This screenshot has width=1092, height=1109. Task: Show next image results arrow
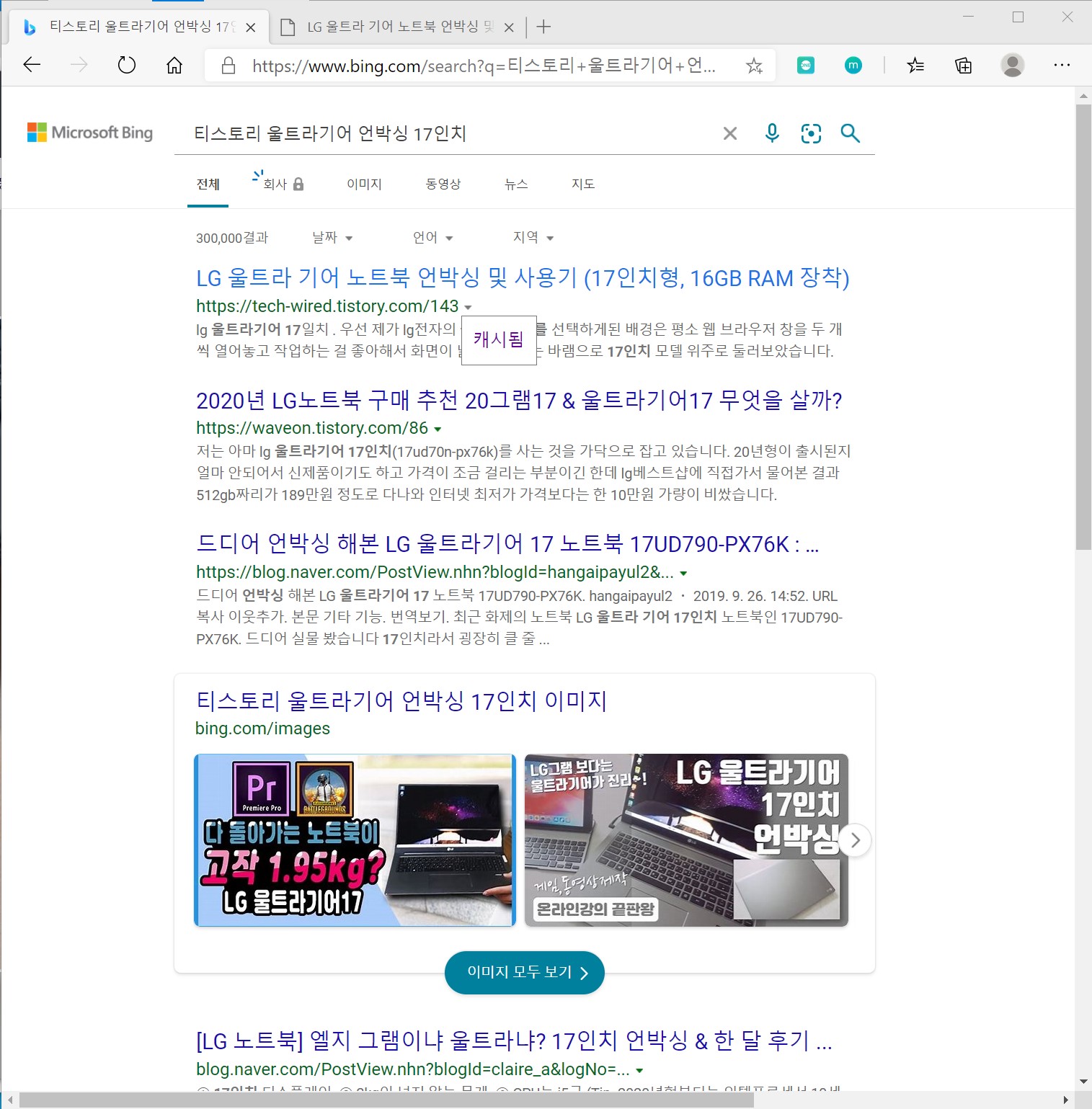click(855, 840)
